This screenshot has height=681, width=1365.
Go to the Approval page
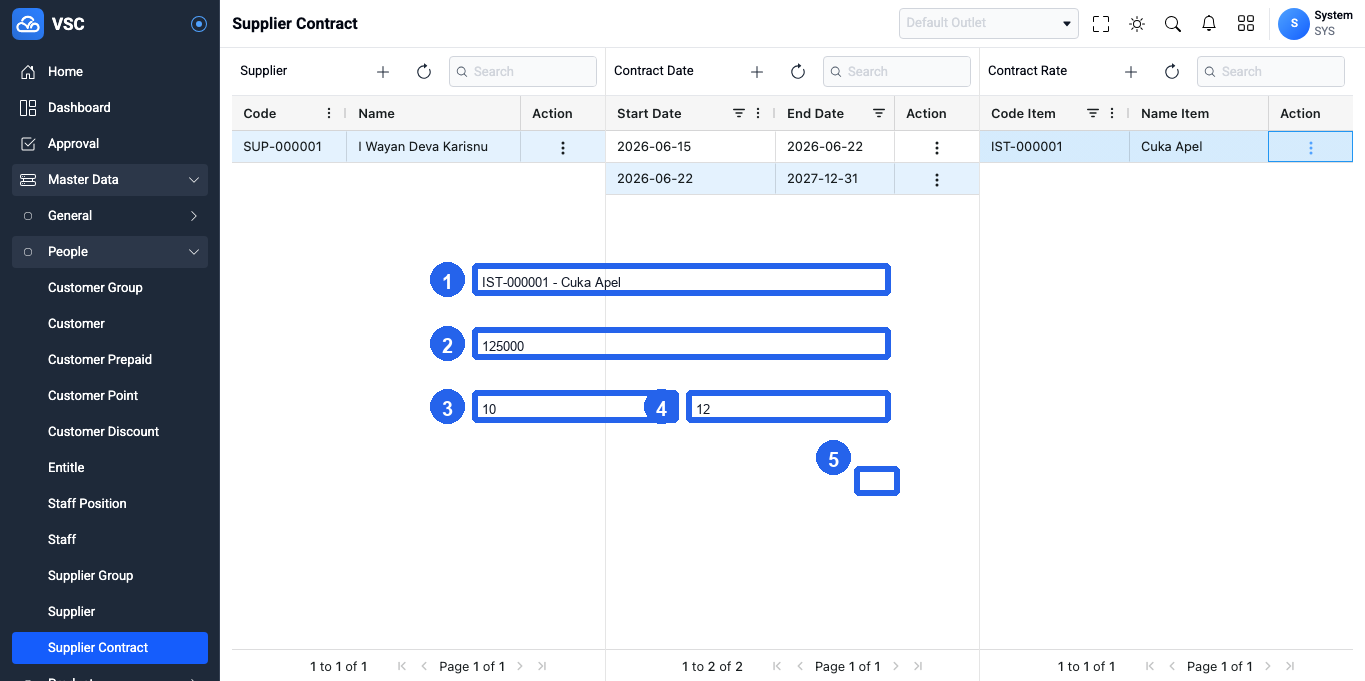[x=110, y=144]
